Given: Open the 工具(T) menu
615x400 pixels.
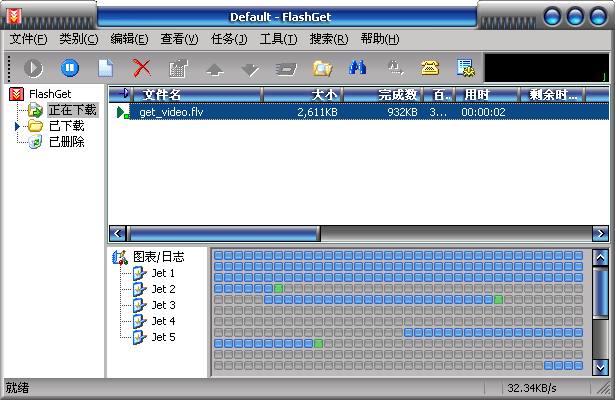Looking at the screenshot, I should (278, 39).
